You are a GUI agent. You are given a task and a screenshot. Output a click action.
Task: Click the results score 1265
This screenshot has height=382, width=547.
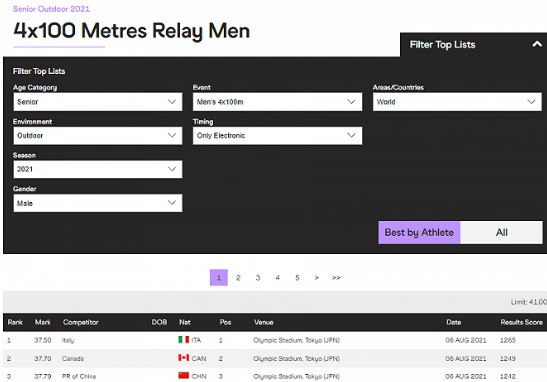[x=508, y=340]
